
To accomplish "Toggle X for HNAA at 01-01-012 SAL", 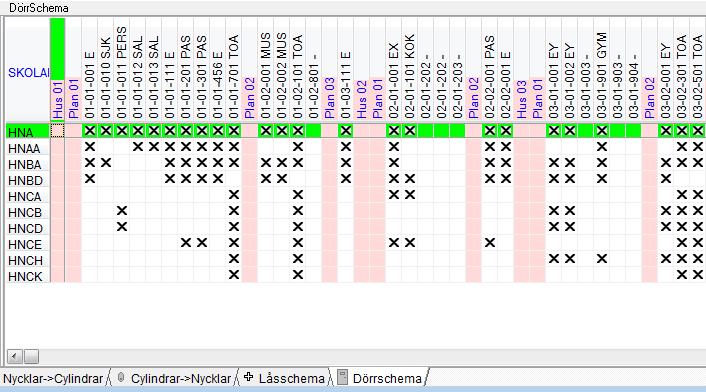I will click(138, 147).
